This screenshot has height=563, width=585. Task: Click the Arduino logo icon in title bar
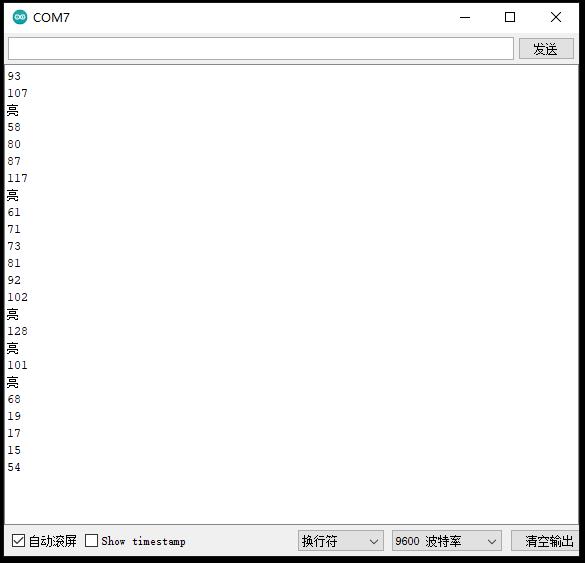click(20, 17)
